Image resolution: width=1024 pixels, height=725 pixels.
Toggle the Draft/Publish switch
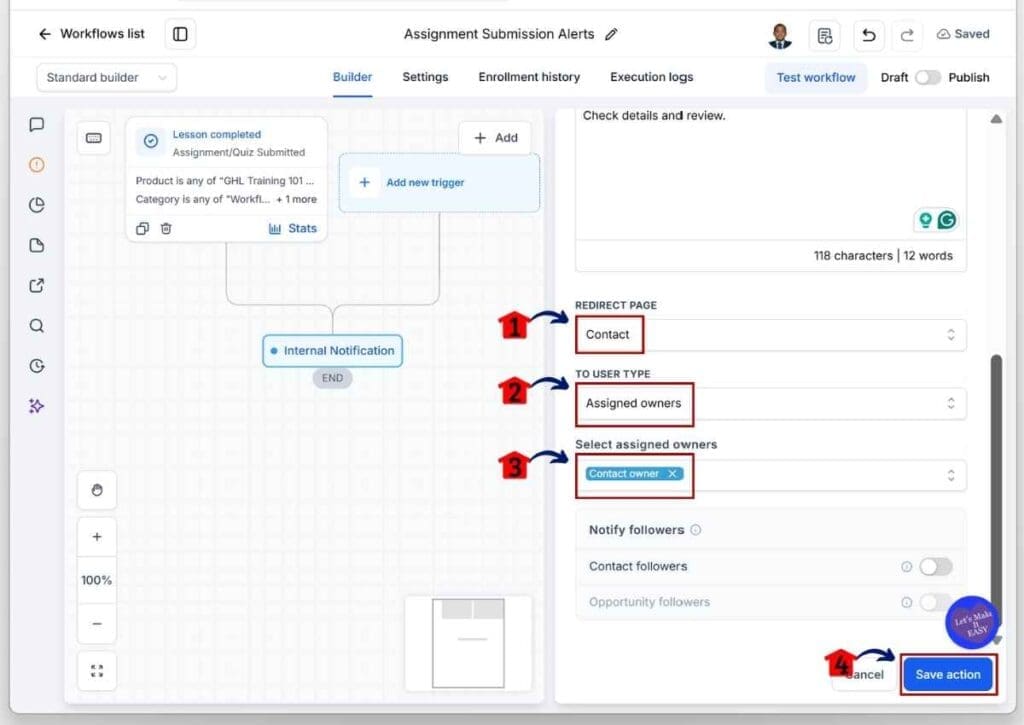(927, 78)
